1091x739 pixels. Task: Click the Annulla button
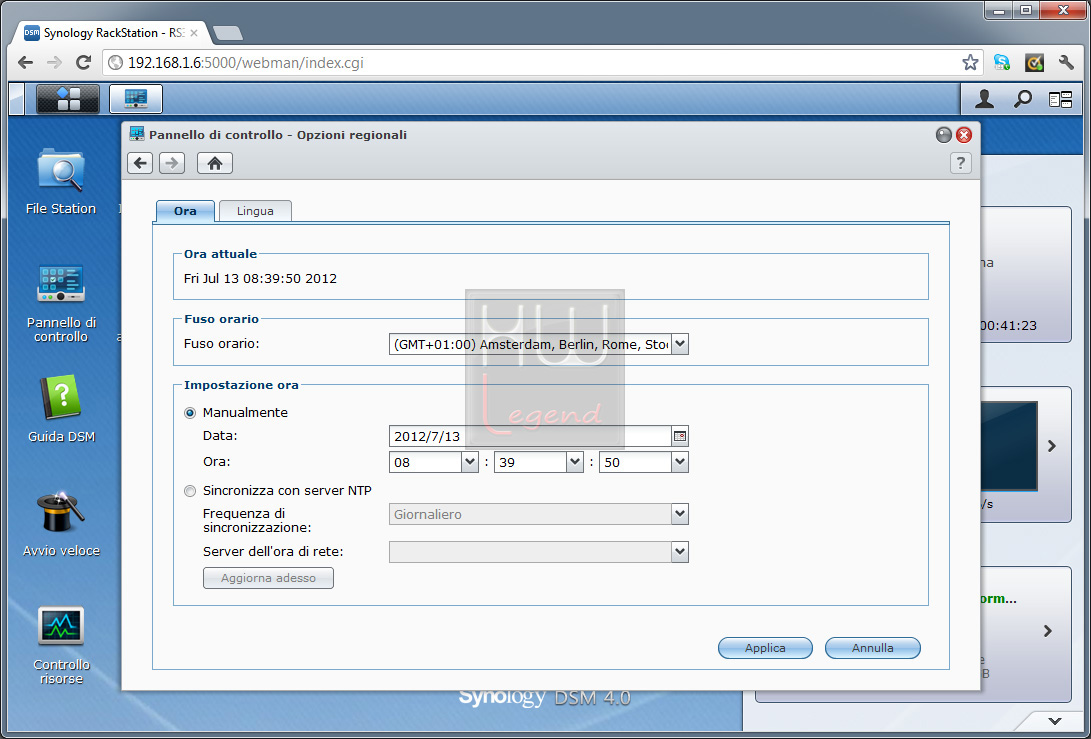coord(873,648)
